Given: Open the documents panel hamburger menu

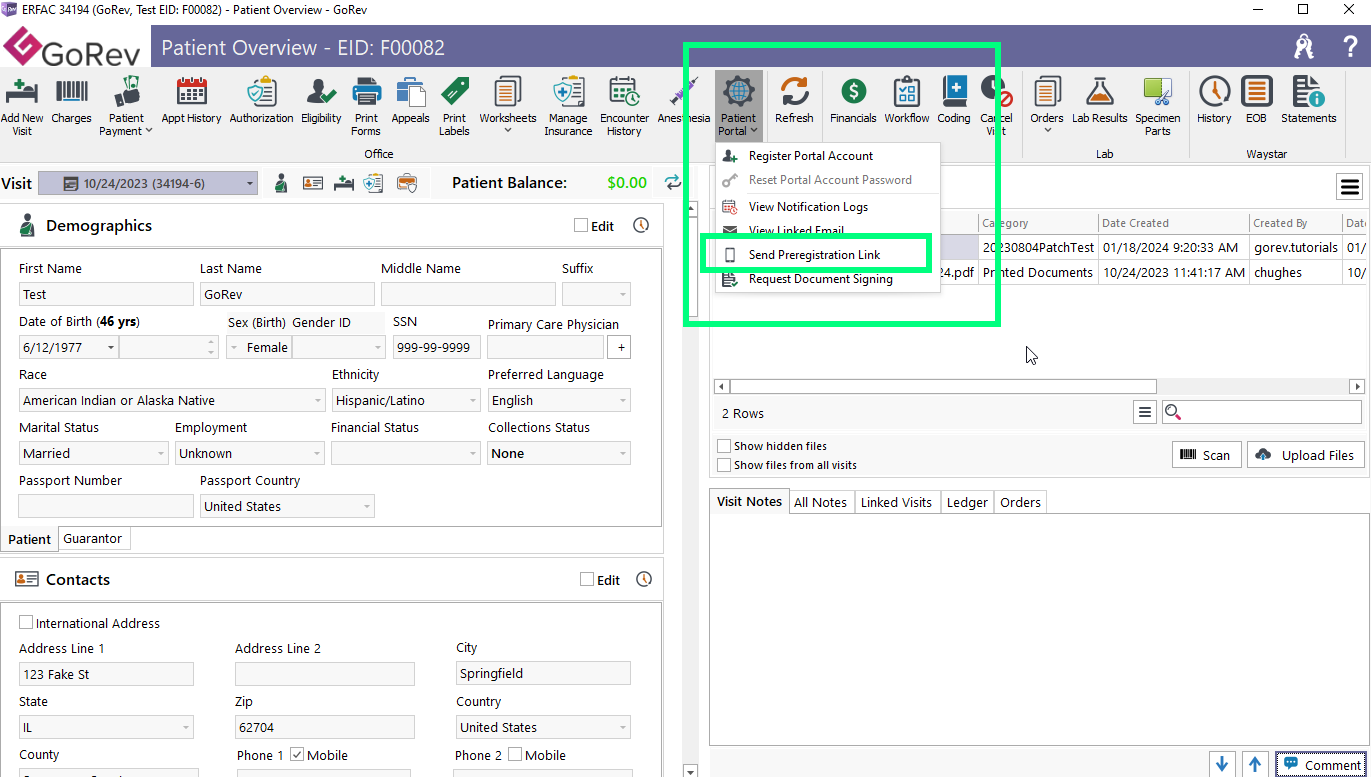Looking at the screenshot, I should [x=1350, y=186].
